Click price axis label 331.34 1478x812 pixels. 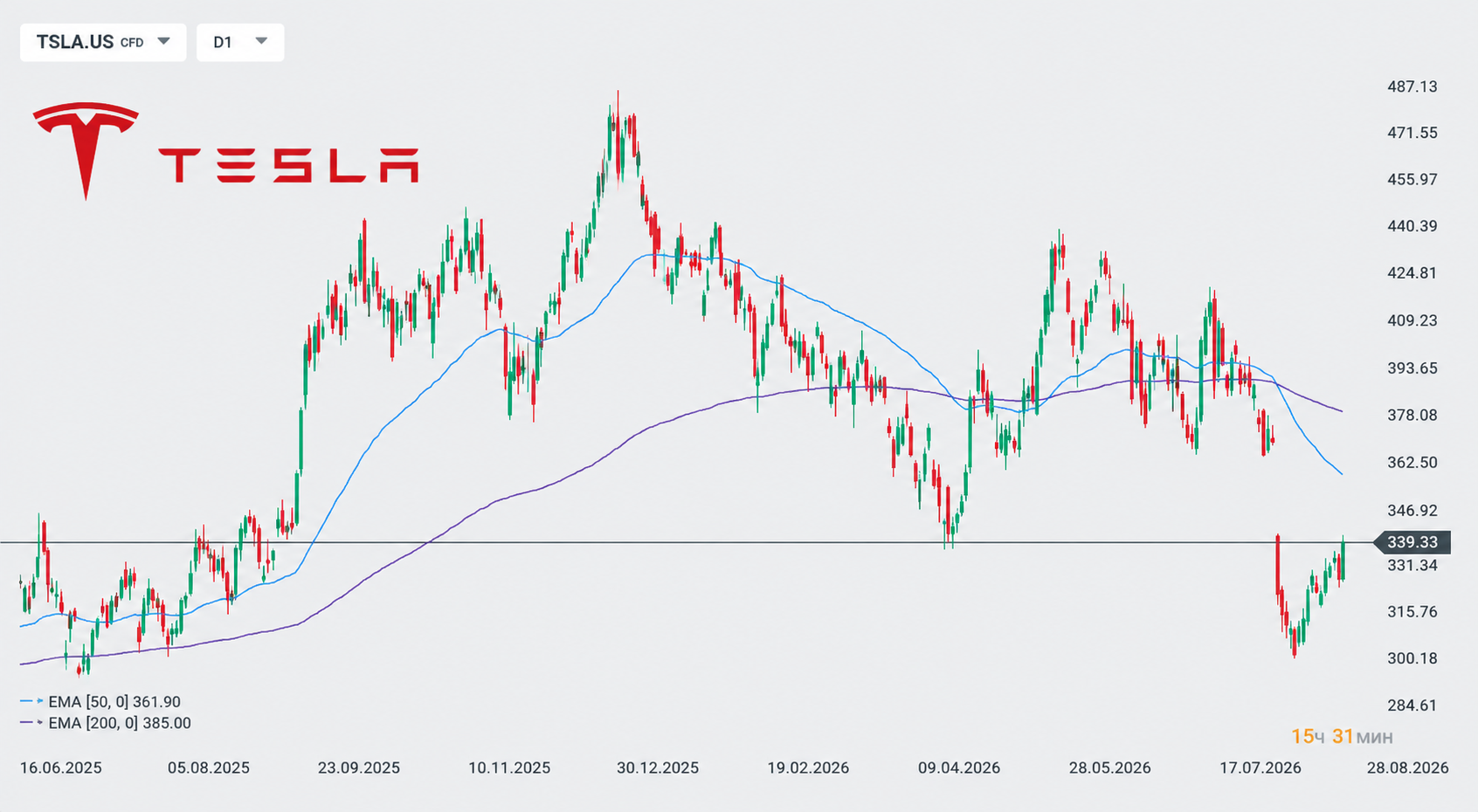point(1412,565)
